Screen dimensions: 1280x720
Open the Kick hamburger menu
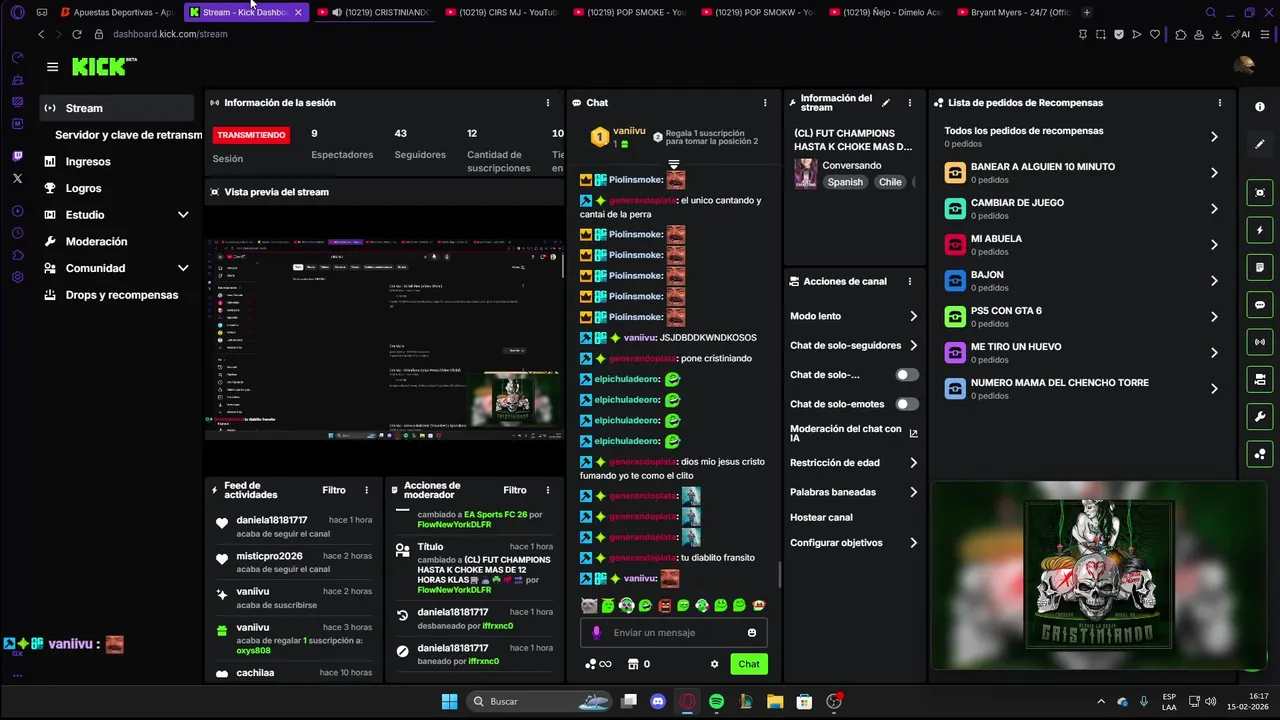click(x=52, y=67)
